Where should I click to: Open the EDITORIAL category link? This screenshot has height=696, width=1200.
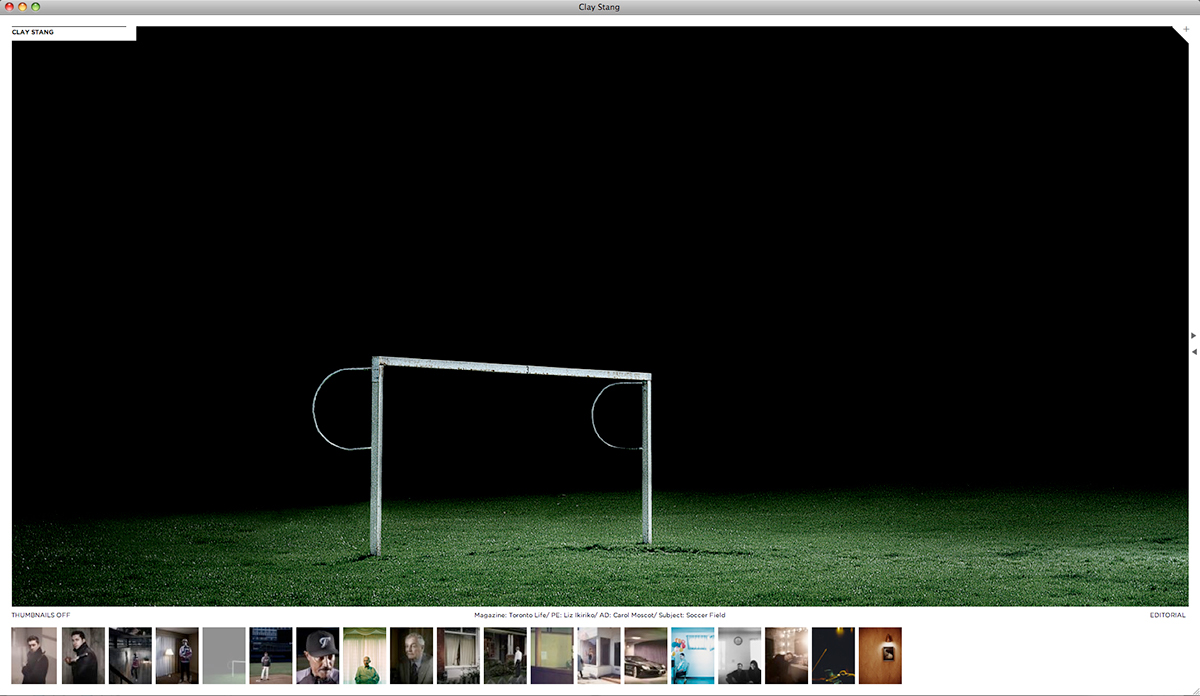1168,615
